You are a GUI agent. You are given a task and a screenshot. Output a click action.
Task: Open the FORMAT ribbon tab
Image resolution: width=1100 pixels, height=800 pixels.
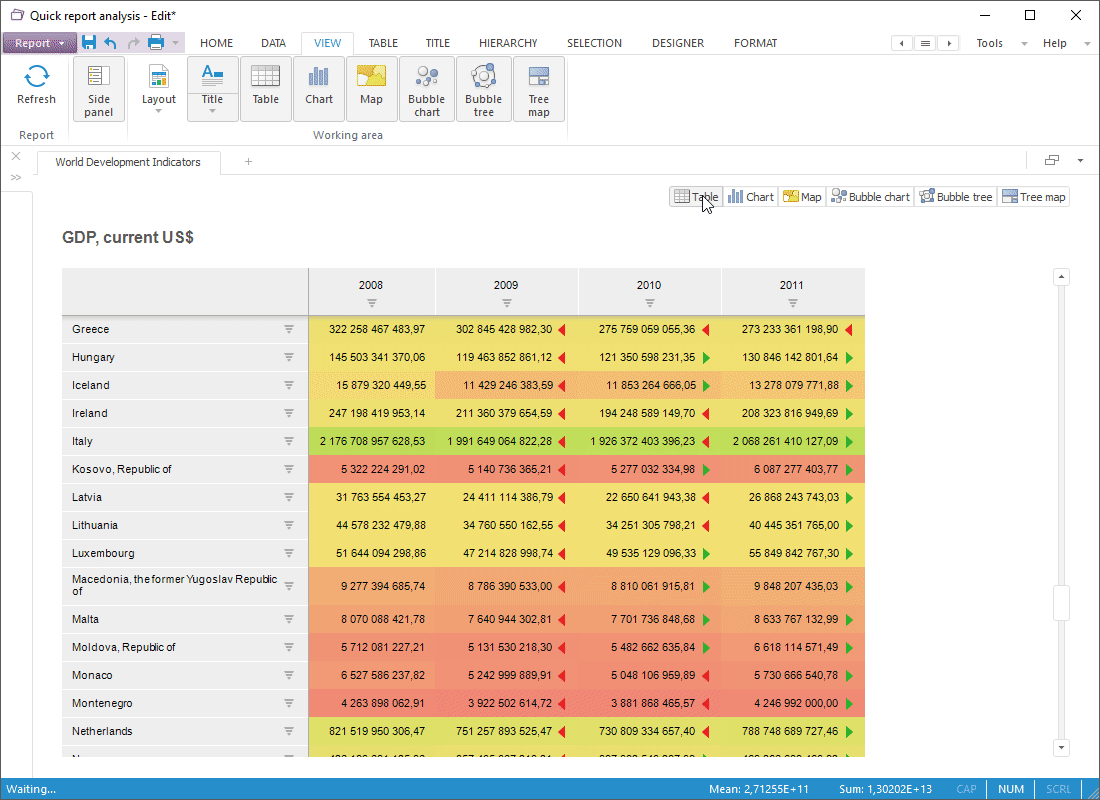tap(755, 43)
